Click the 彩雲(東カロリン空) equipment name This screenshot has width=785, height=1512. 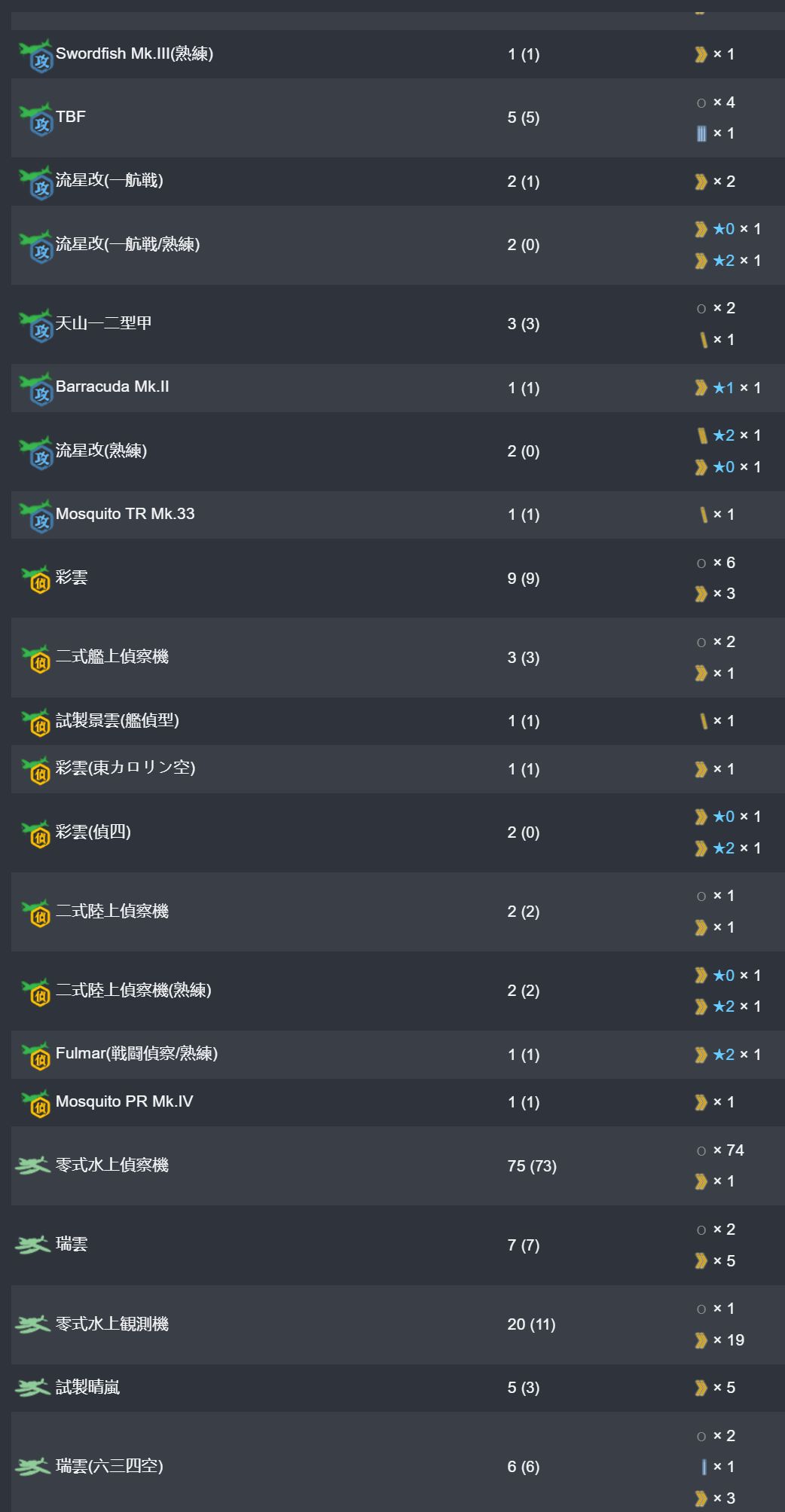coord(126,768)
